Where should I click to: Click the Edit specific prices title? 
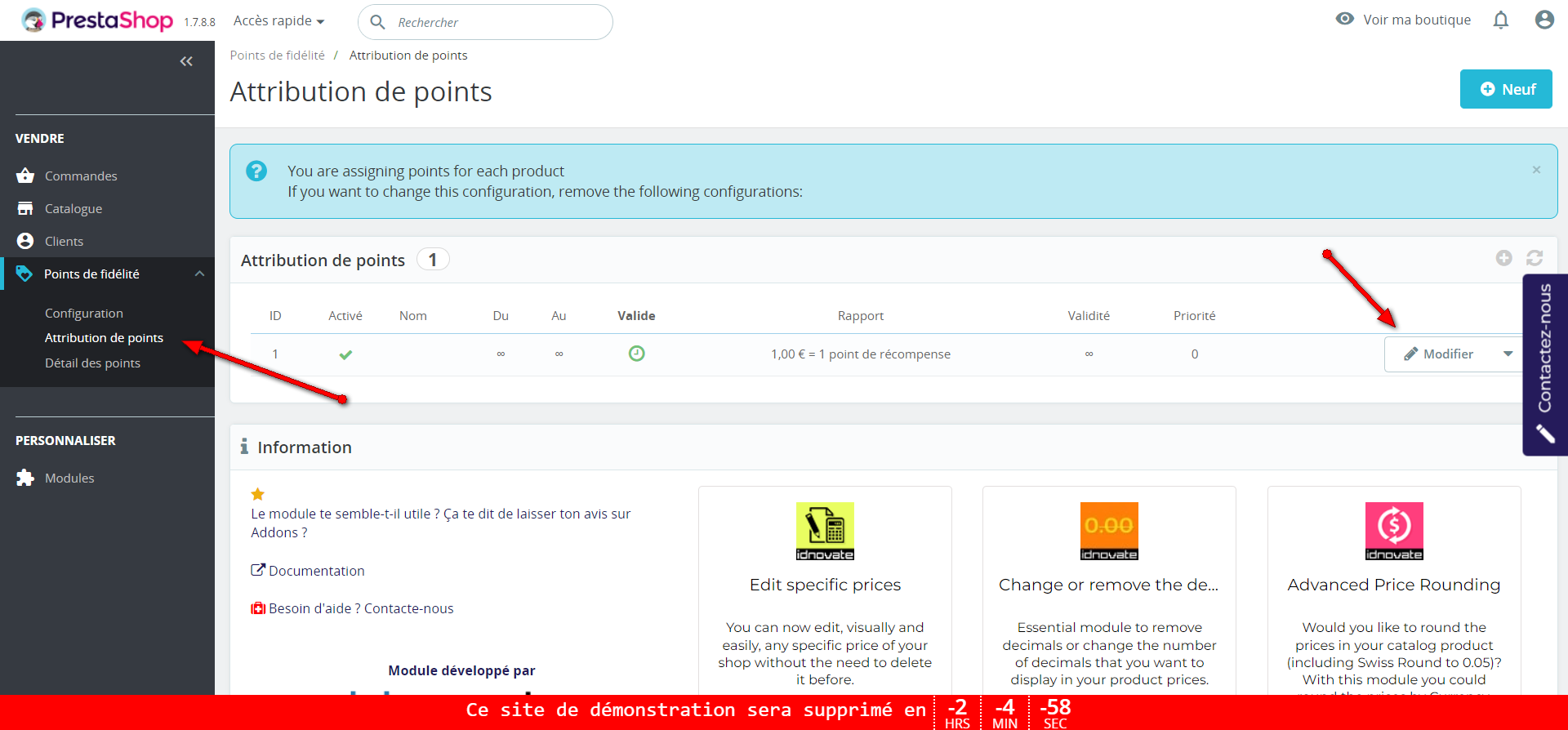[825, 585]
